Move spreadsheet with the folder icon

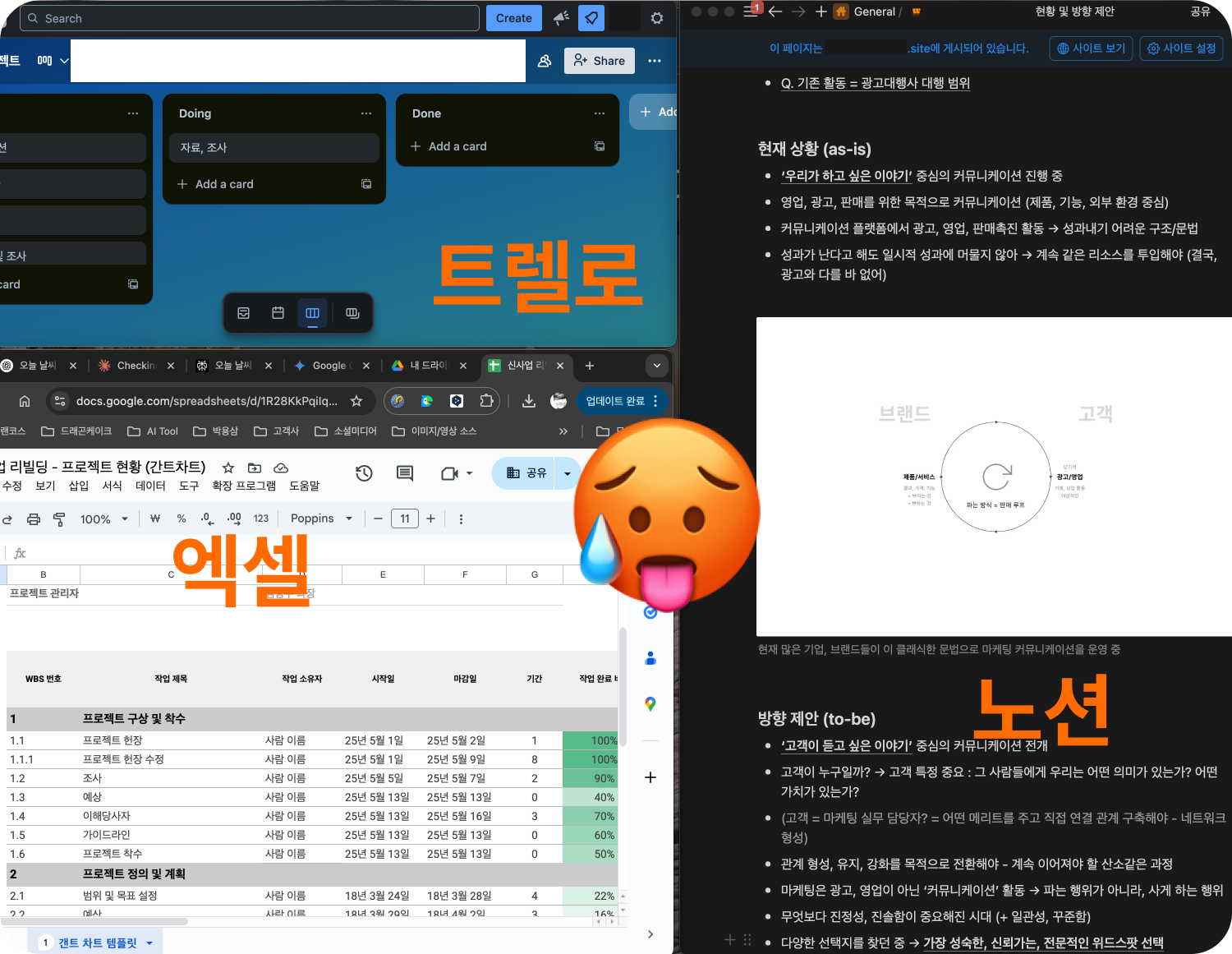pyautogui.click(x=255, y=468)
